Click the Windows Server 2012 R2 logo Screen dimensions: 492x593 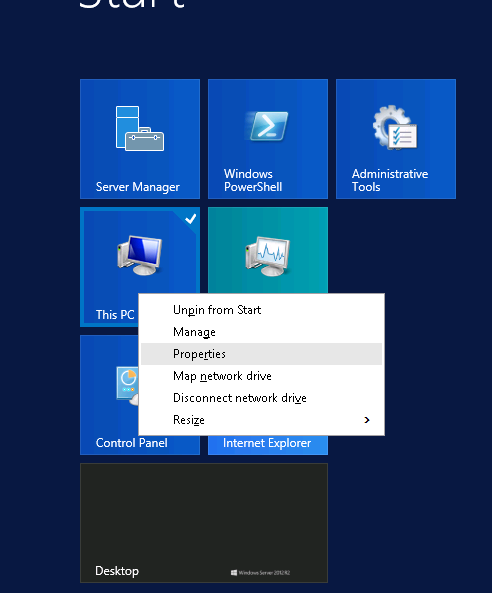click(x=260, y=573)
